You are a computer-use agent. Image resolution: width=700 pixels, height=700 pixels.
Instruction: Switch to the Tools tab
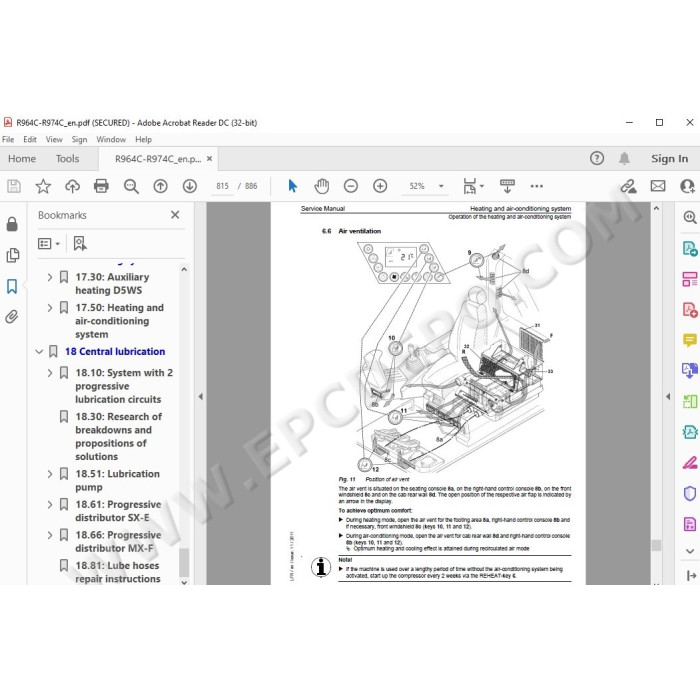click(67, 158)
